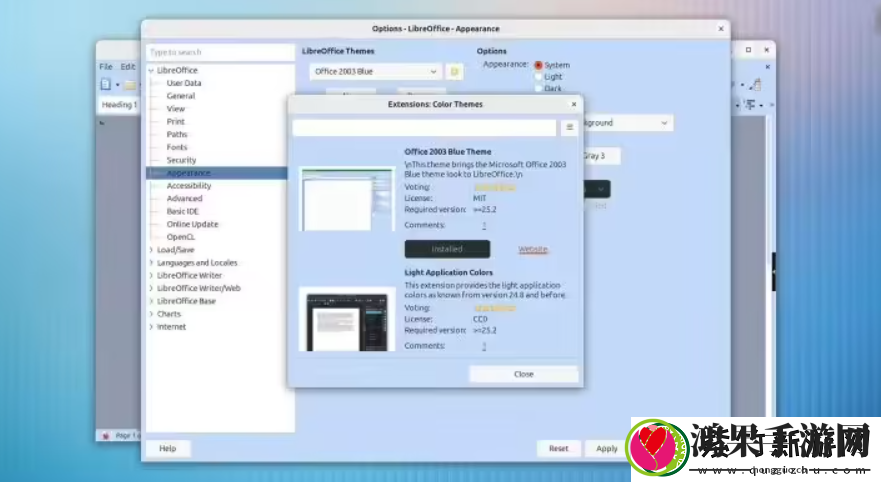
Task: Select Print in options tree
Action: coord(175,121)
